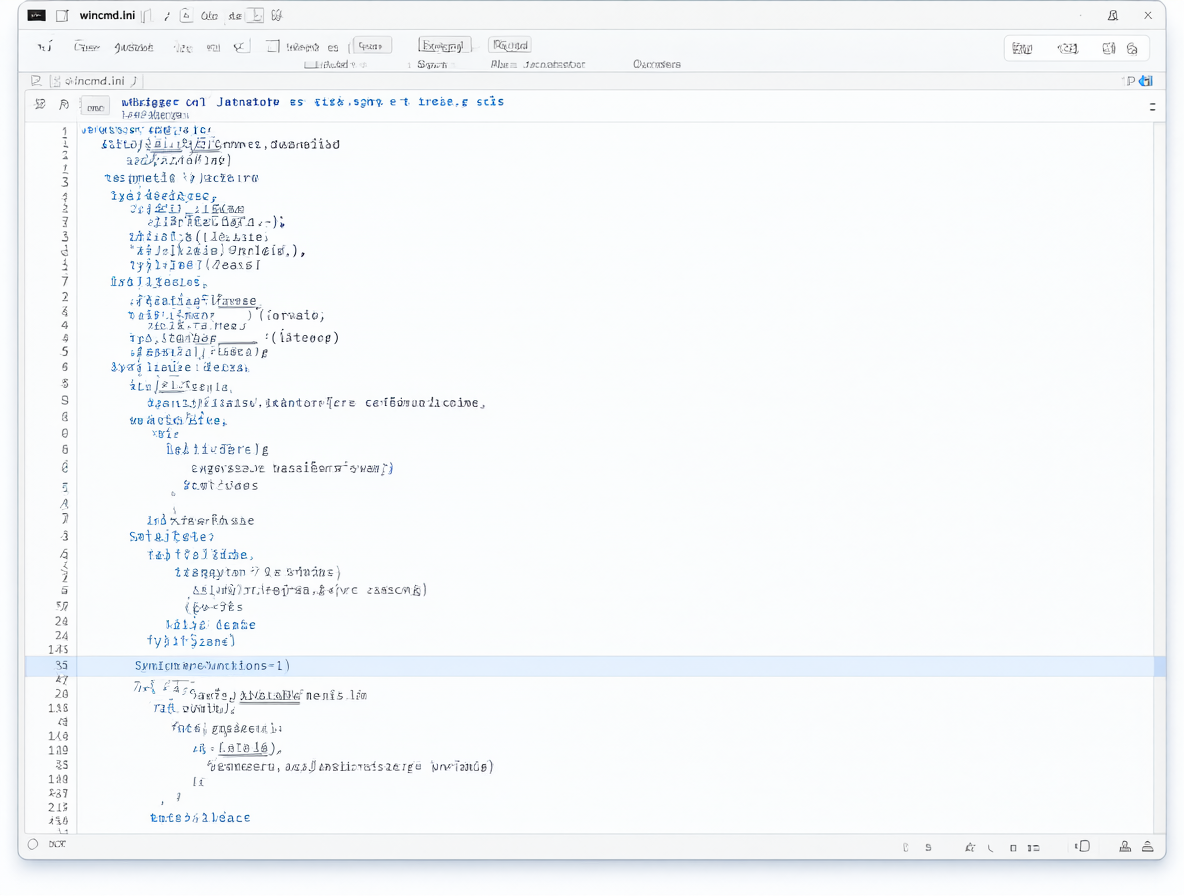Click the editor's vertical scrollbar
The image size is (1184, 896).
click(1160, 477)
